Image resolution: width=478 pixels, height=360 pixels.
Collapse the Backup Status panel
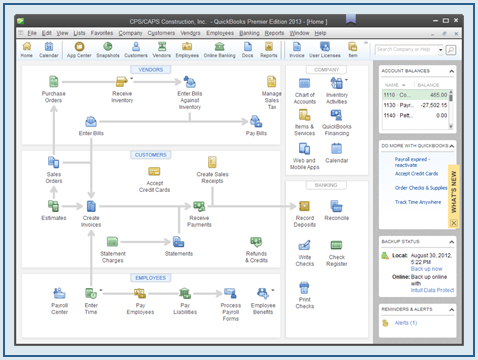click(451, 242)
